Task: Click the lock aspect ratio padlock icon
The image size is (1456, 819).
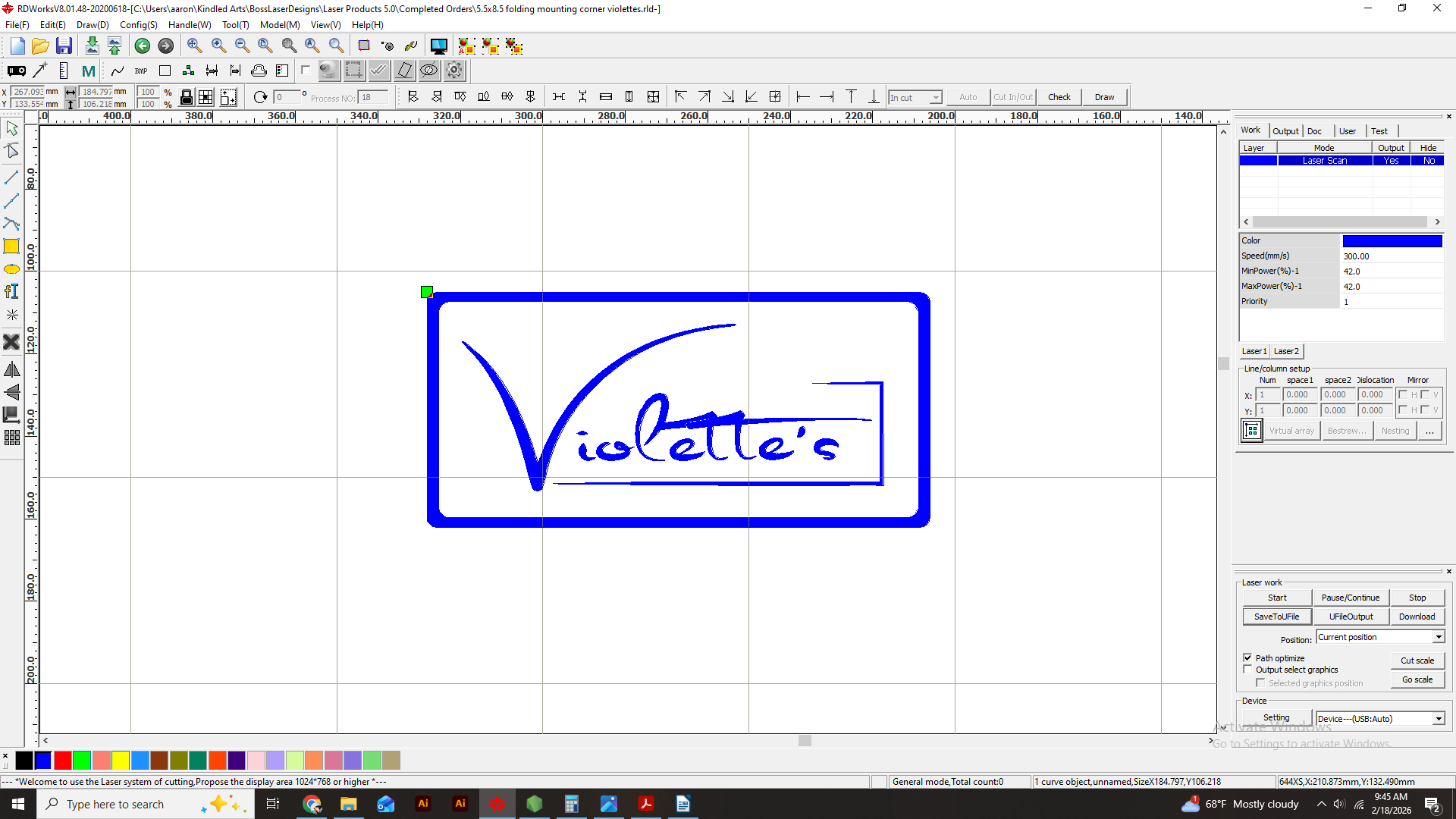Action: [186, 97]
